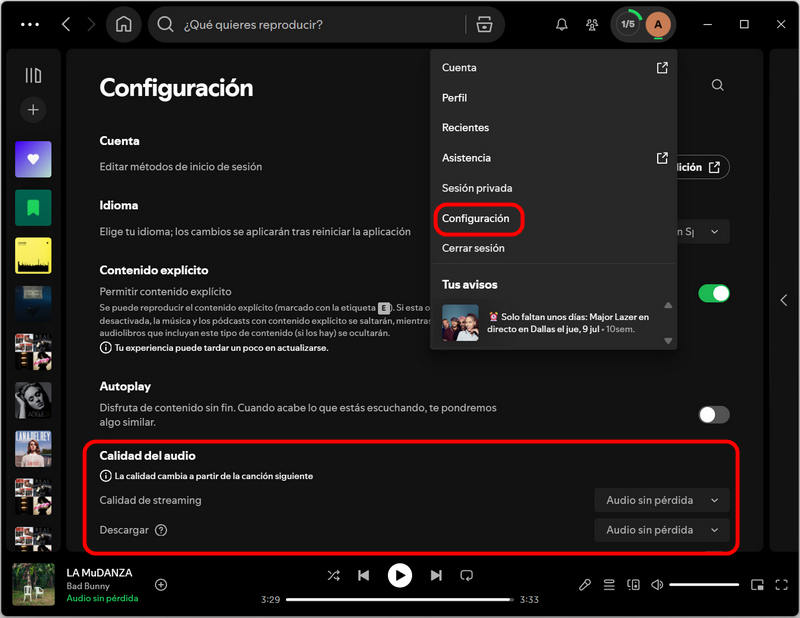Viewport: 800px width, 618px height.
Task: Mute with the volume speaker icon
Action: pos(657,585)
